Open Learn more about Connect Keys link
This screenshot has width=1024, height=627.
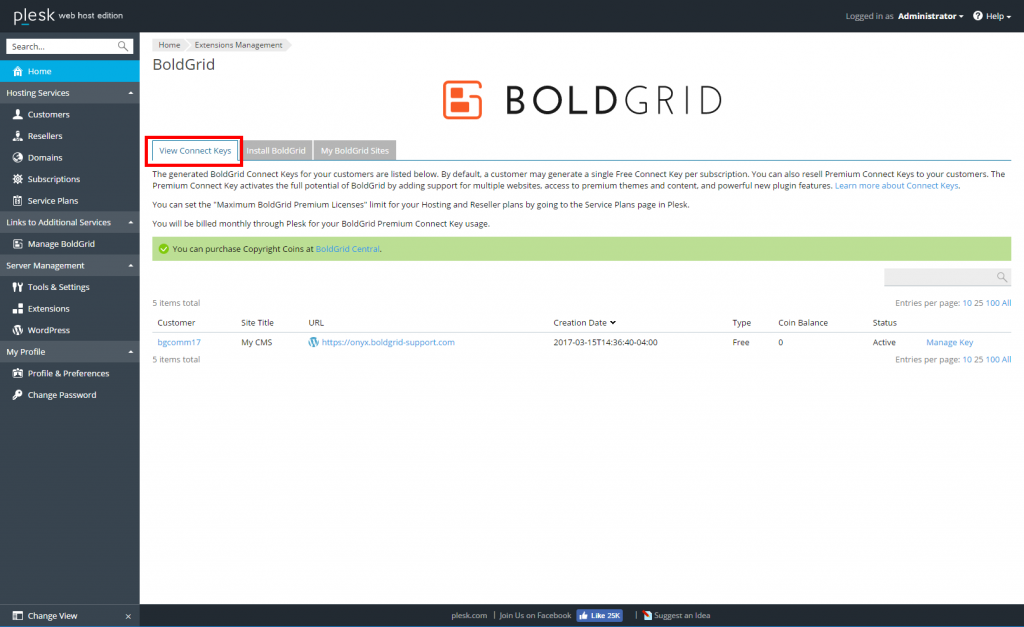[x=896, y=185]
